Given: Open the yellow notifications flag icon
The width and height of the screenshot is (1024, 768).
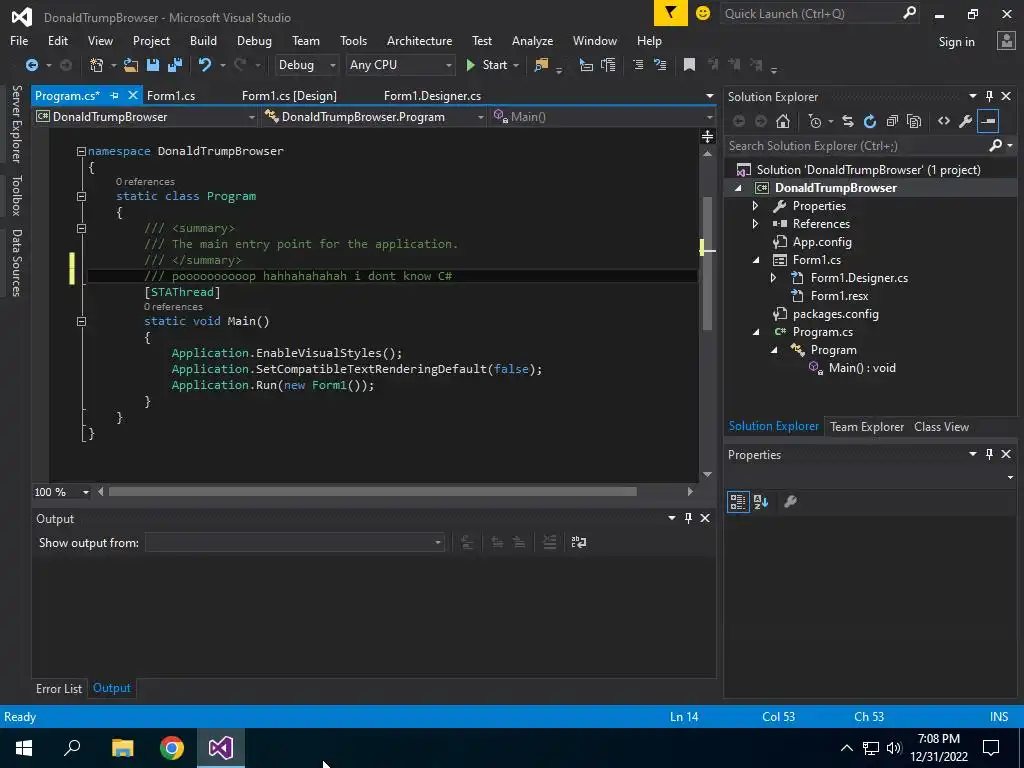Looking at the screenshot, I should pos(671,13).
